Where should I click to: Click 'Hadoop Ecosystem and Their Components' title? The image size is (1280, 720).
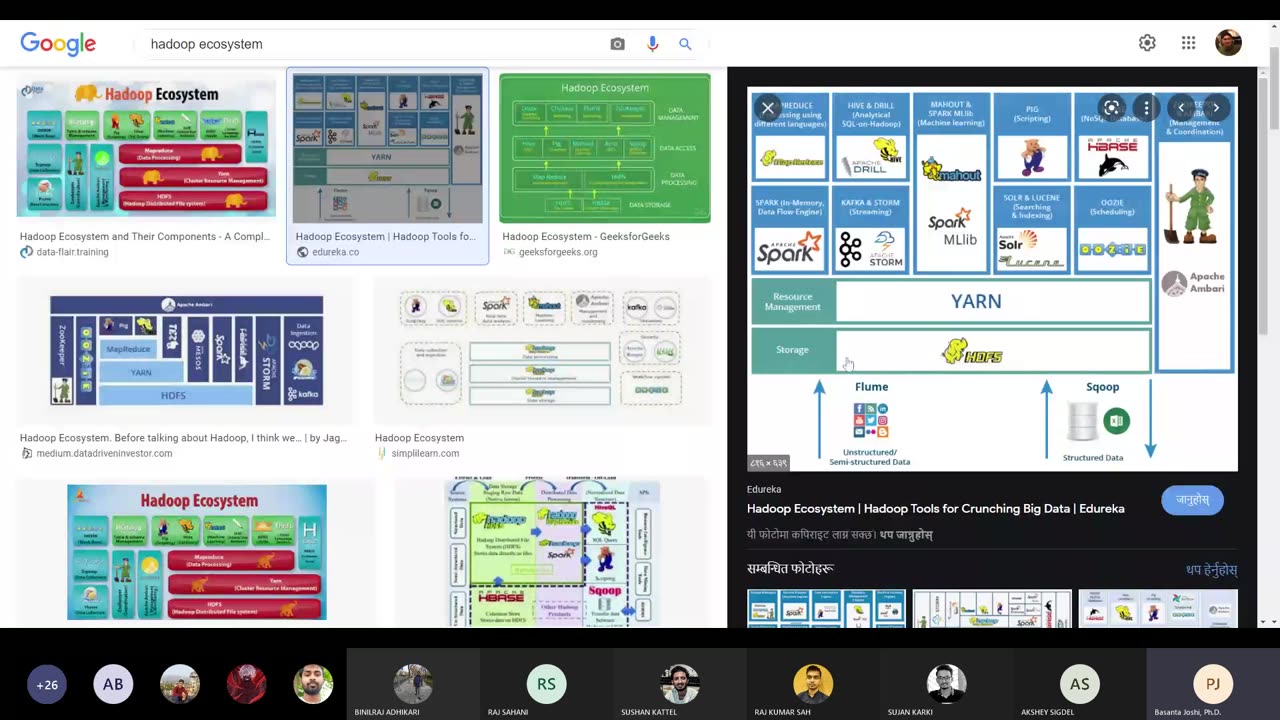coord(145,237)
